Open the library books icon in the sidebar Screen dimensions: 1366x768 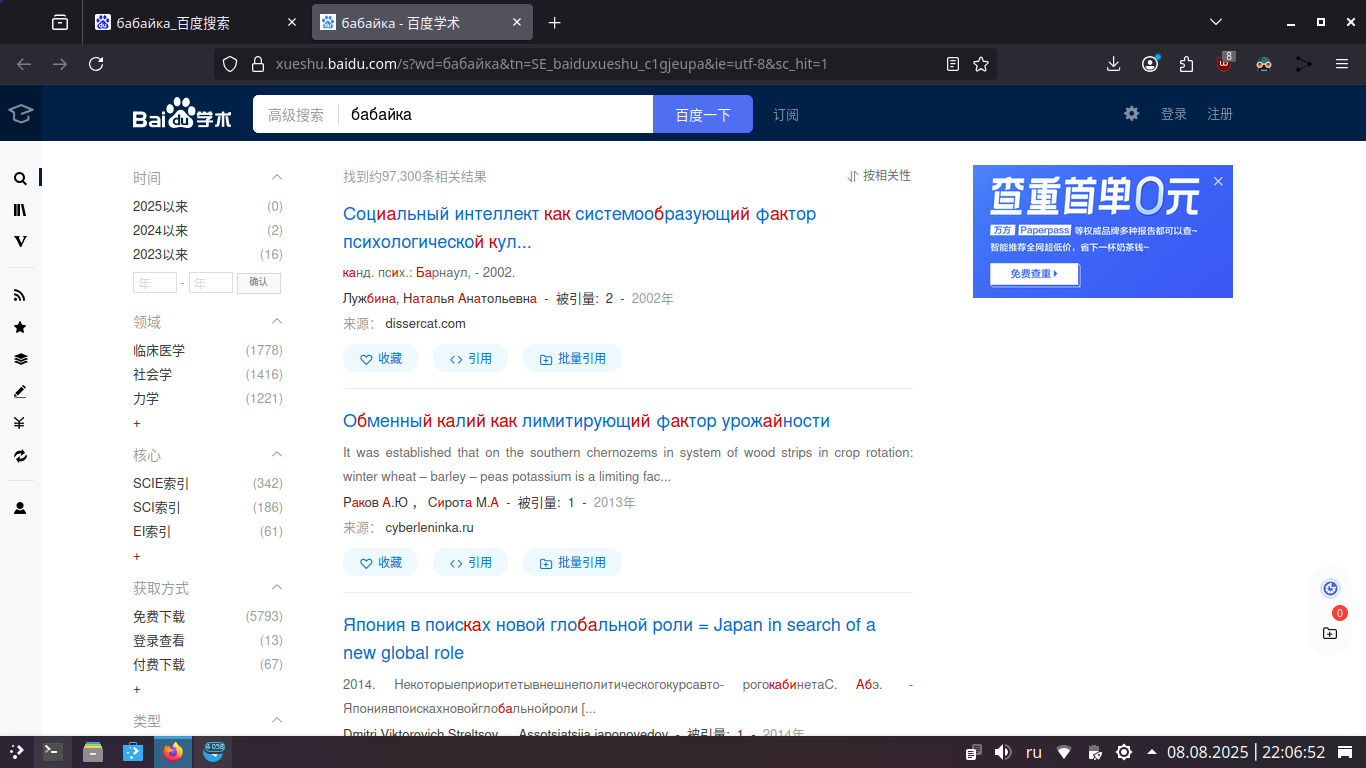click(20, 210)
